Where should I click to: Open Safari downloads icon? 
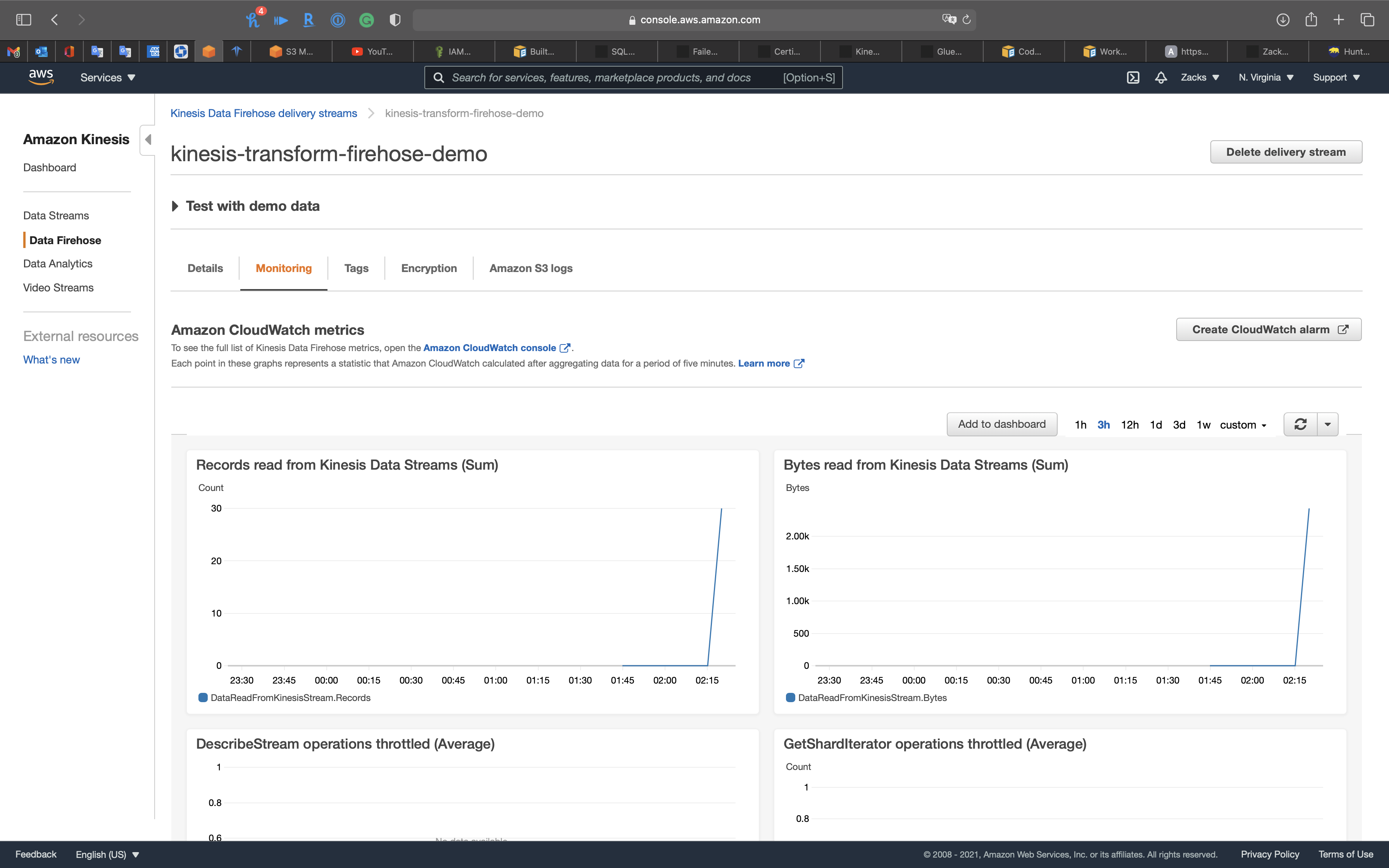coord(1282,19)
